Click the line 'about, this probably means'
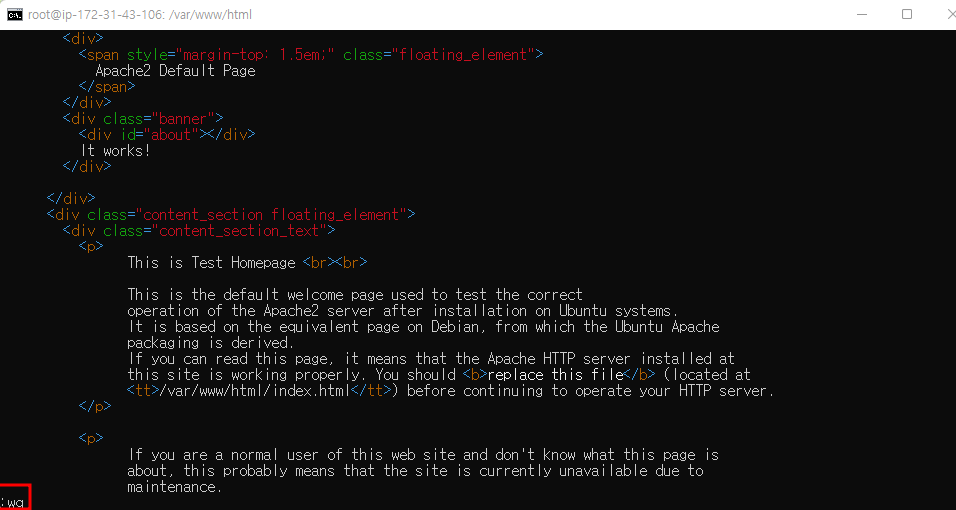The image size is (956, 510). tap(415, 471)
